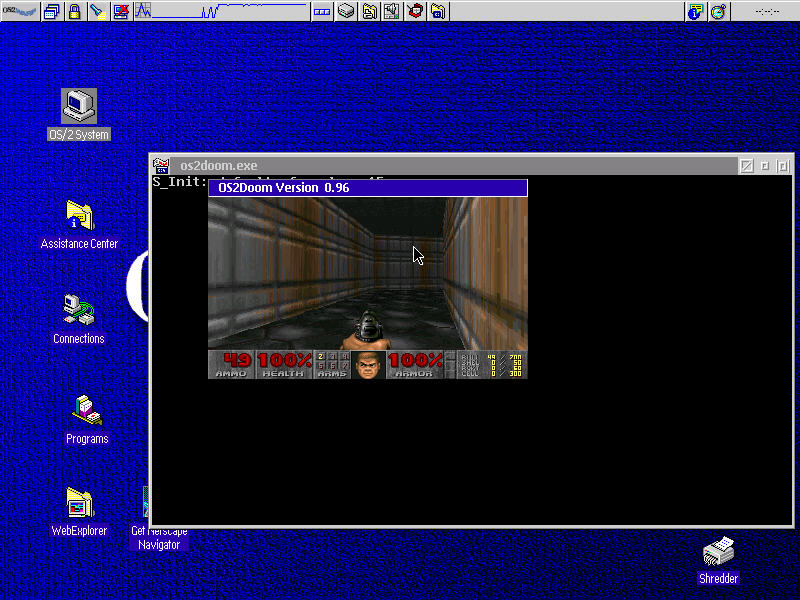Click the lockup padlock icon

[x=74, y=11]
